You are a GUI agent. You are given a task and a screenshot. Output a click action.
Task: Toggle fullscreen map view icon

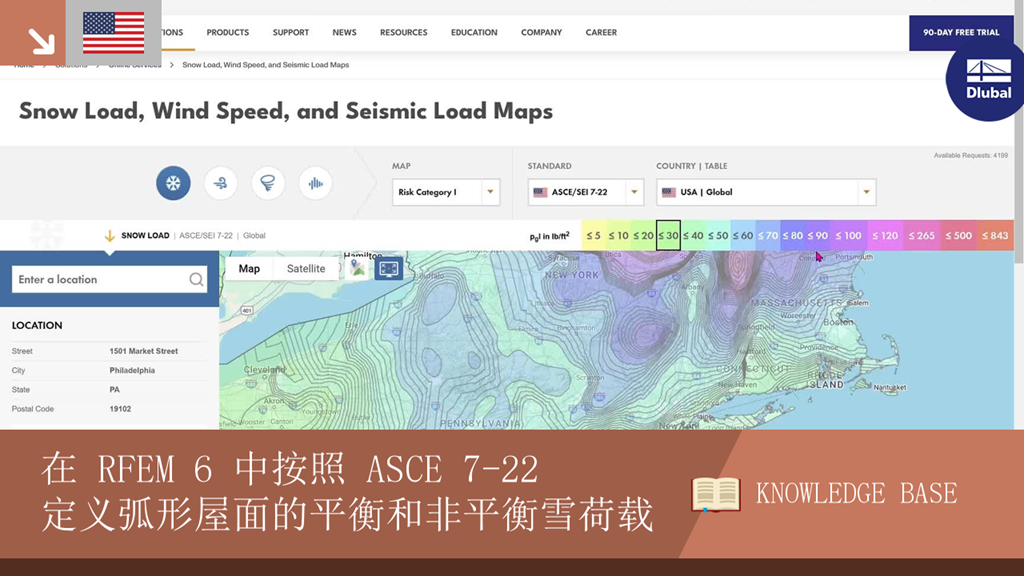pyautogui.click(x=389, y=268)
